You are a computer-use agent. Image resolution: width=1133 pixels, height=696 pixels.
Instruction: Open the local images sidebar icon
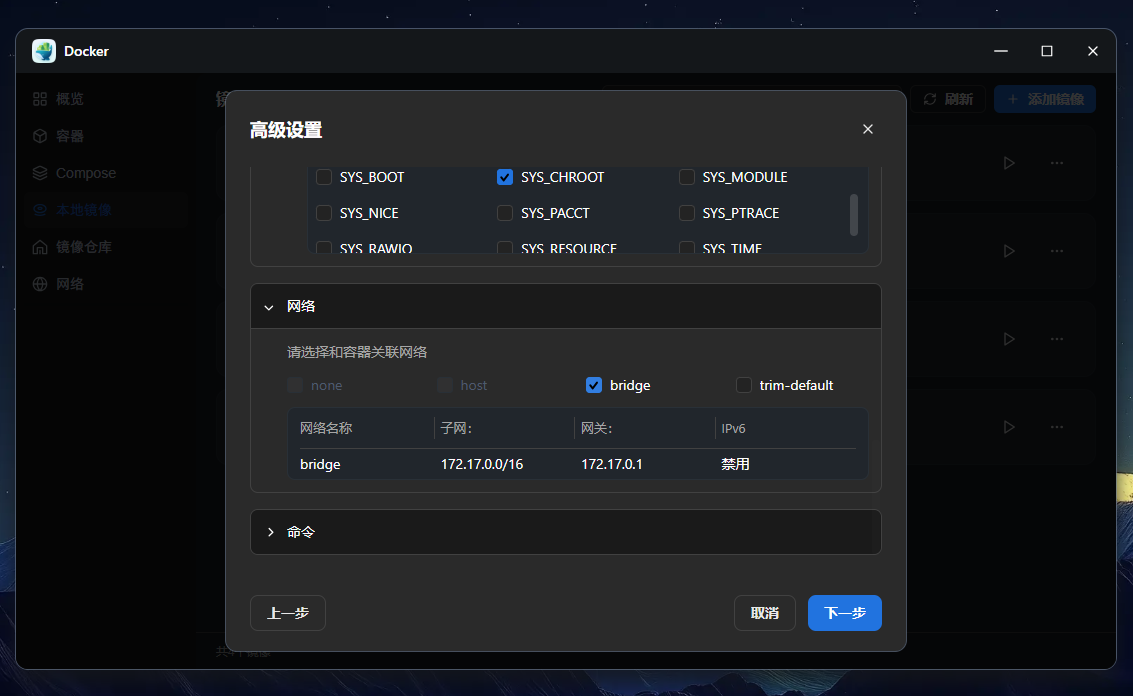tap(40, 210)
